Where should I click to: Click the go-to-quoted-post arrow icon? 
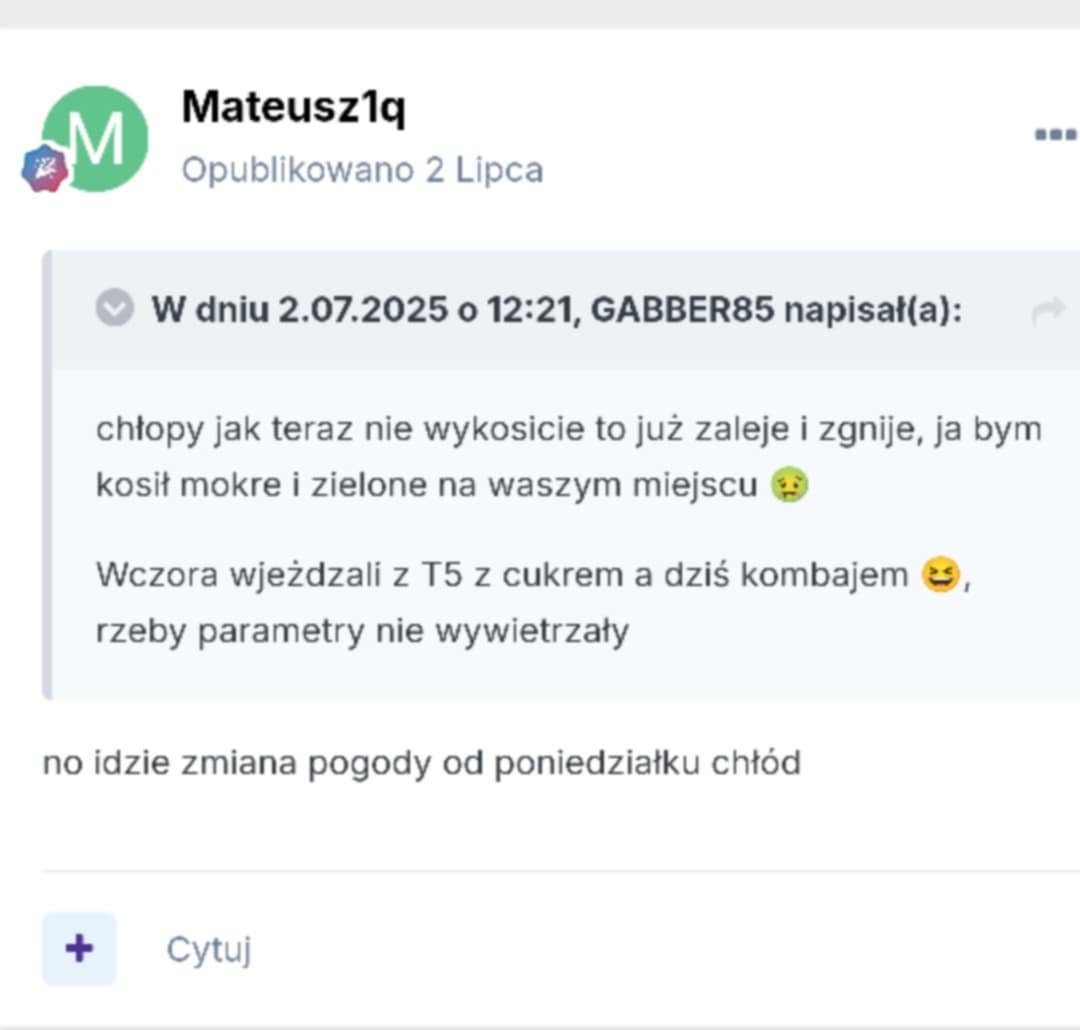point(1047,313)
